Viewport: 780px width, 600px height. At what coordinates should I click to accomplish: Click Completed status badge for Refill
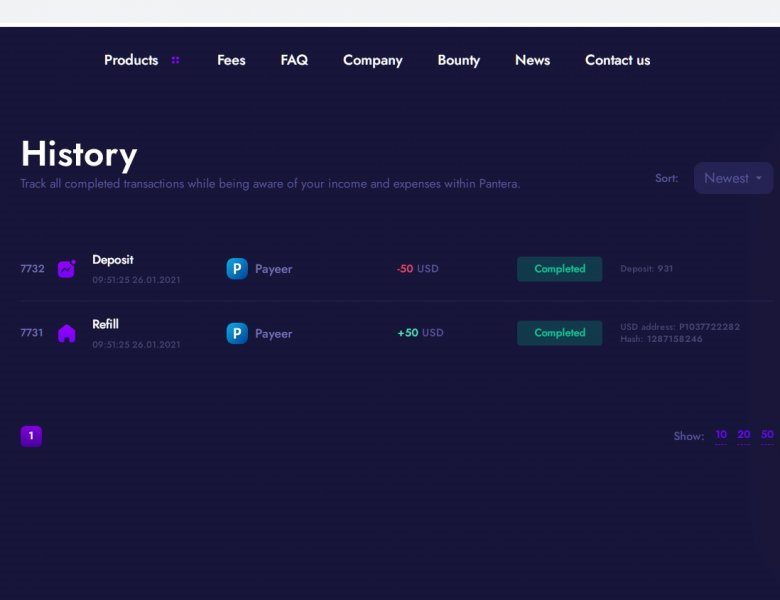coord(560,333)
